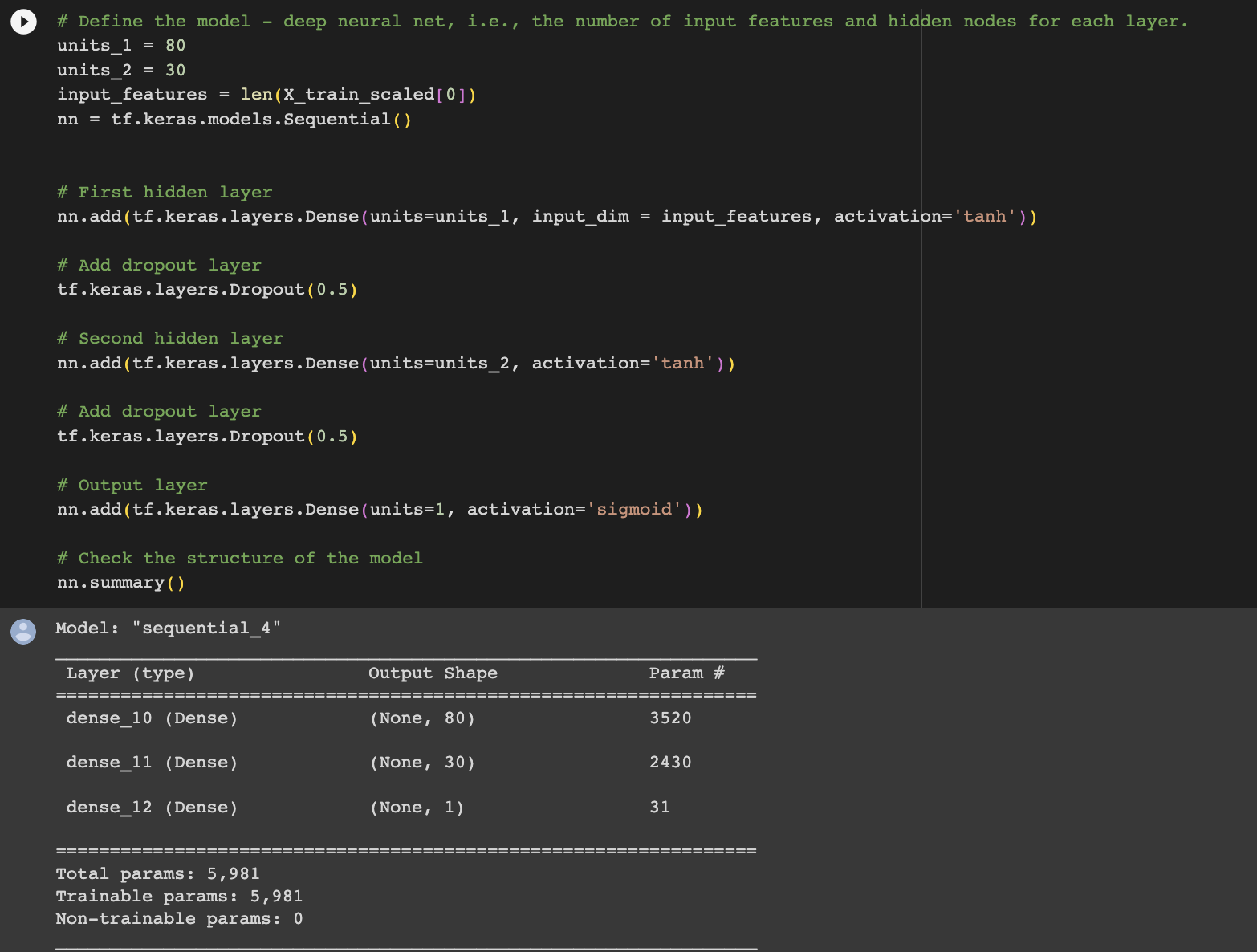Select the play triangle icon to execute code
Viewport: 1257px width, 952px height.
23,22
